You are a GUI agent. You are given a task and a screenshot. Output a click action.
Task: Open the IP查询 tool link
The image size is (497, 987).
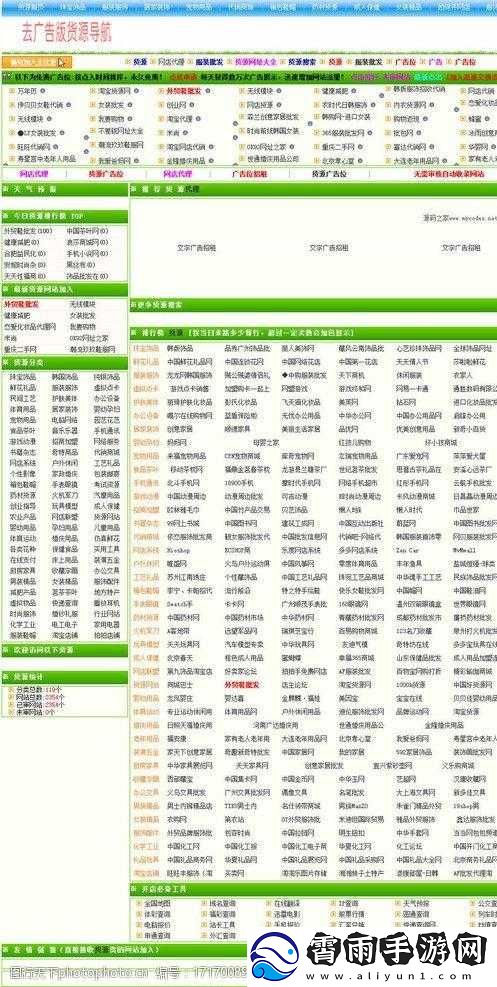349,903
